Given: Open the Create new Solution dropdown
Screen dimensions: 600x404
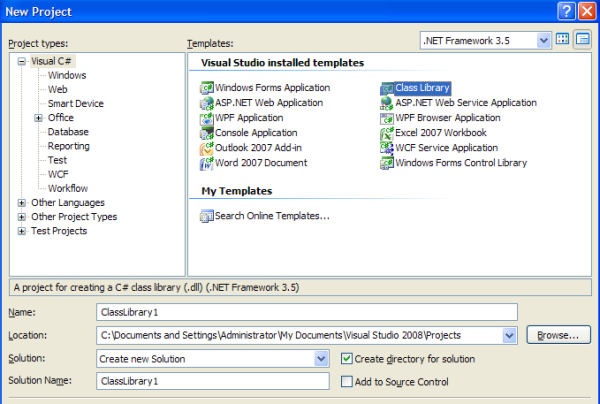Looking at the screenshot, I should (321, 359).
